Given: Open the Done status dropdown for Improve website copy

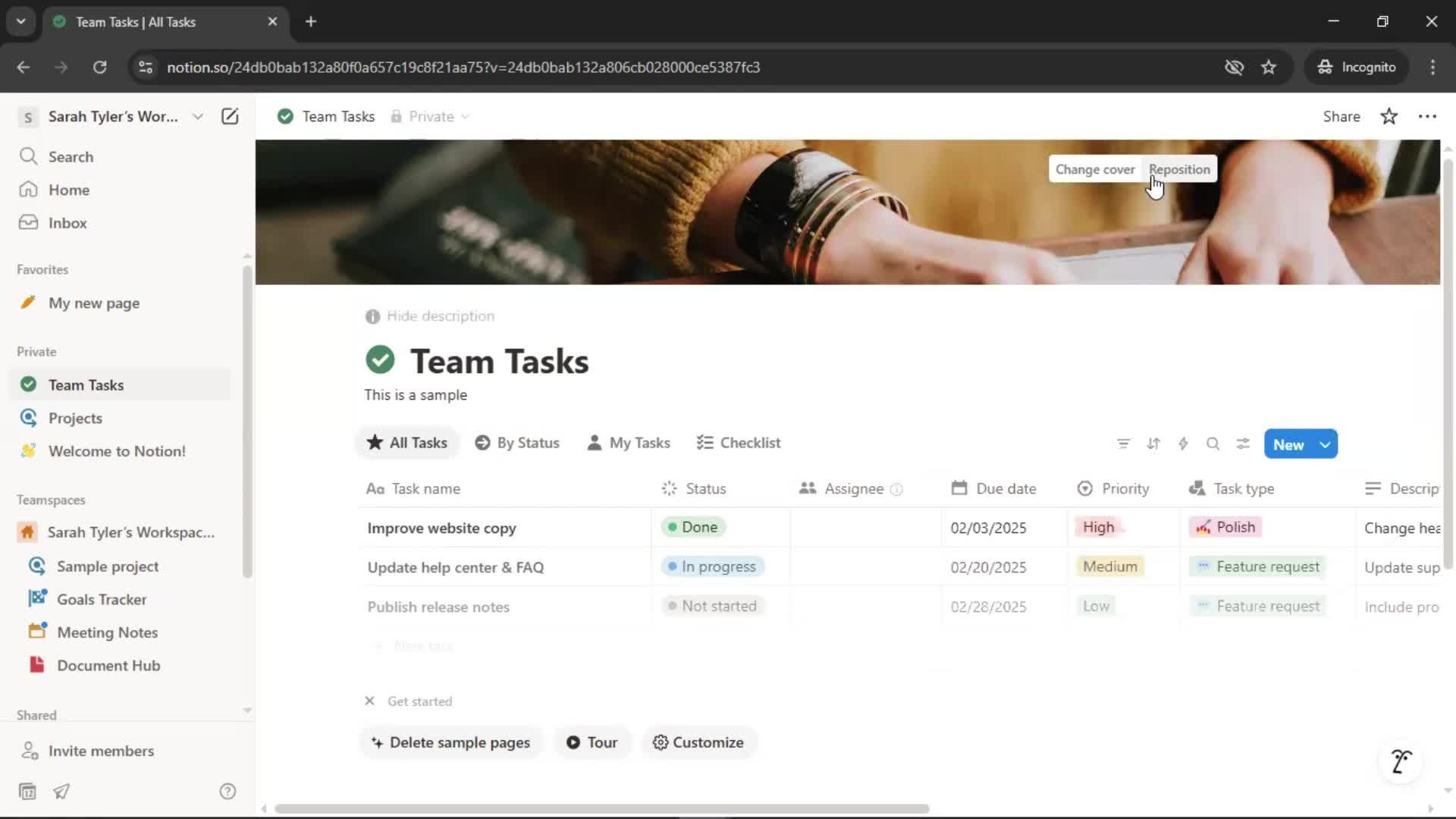Looking at the screenshot, I should tap(693, 527).
